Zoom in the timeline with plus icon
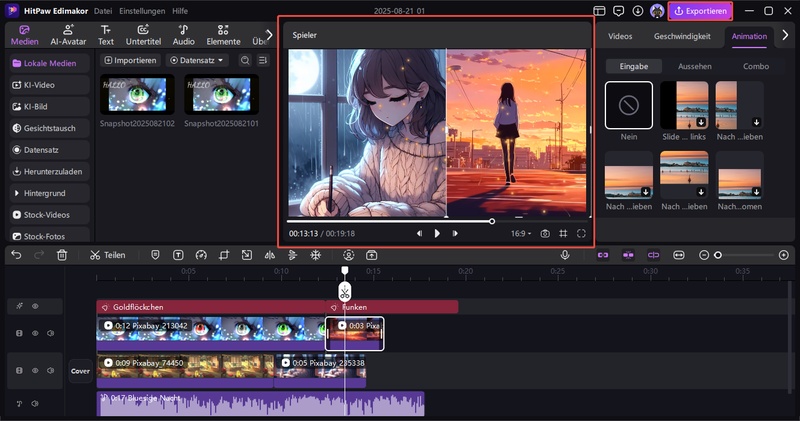The width and height of the screenshot is (800, 421). click(784, 255)
